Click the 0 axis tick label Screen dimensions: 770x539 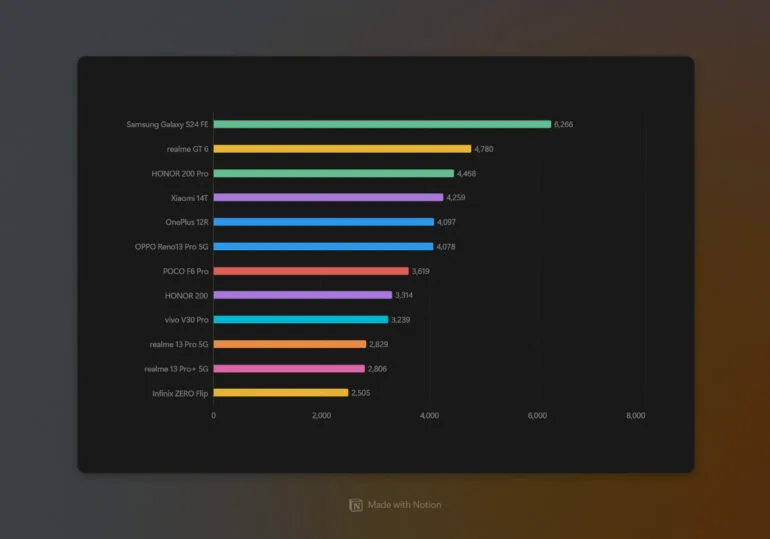(x=214, y=416)
